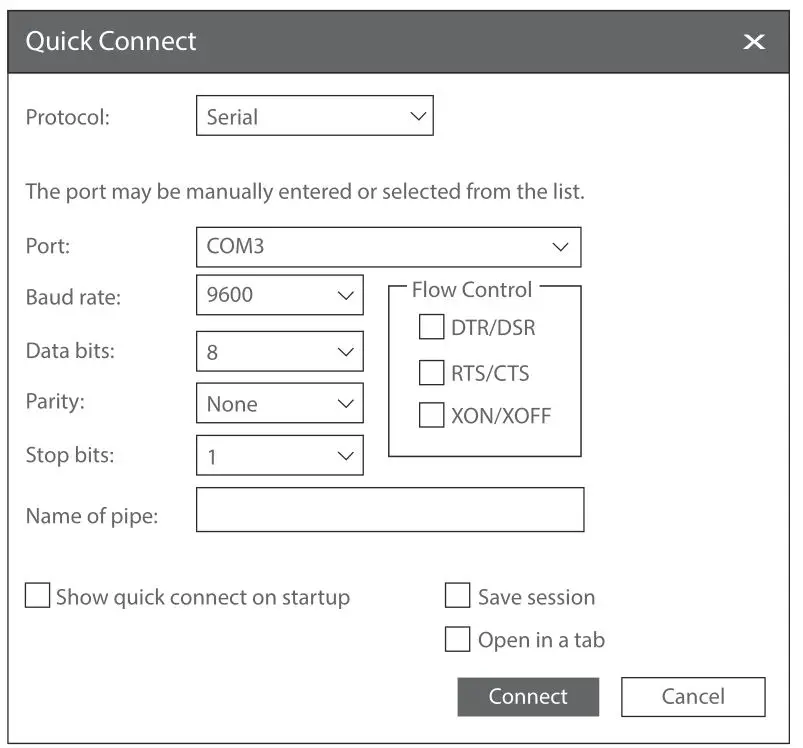
Task: Click the Cancel button
Action: 693,697
